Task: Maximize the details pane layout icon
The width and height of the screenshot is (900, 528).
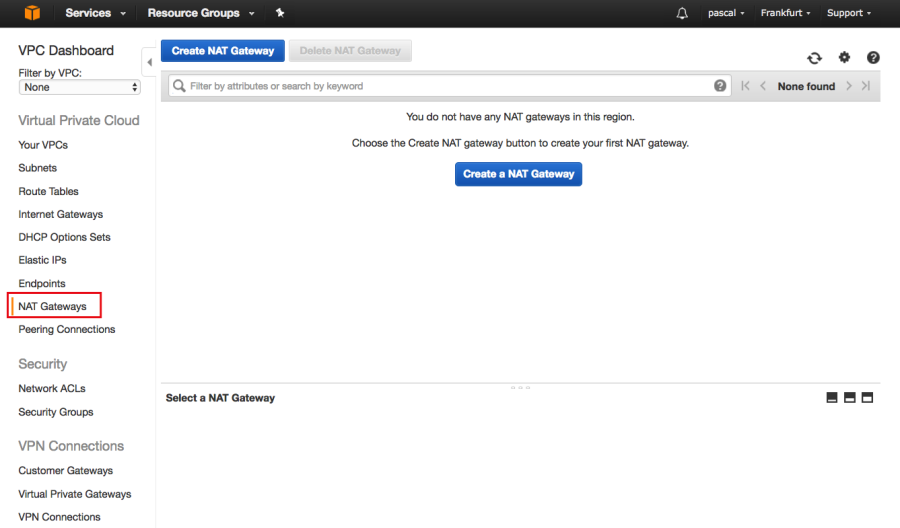Action: (867, 398)
